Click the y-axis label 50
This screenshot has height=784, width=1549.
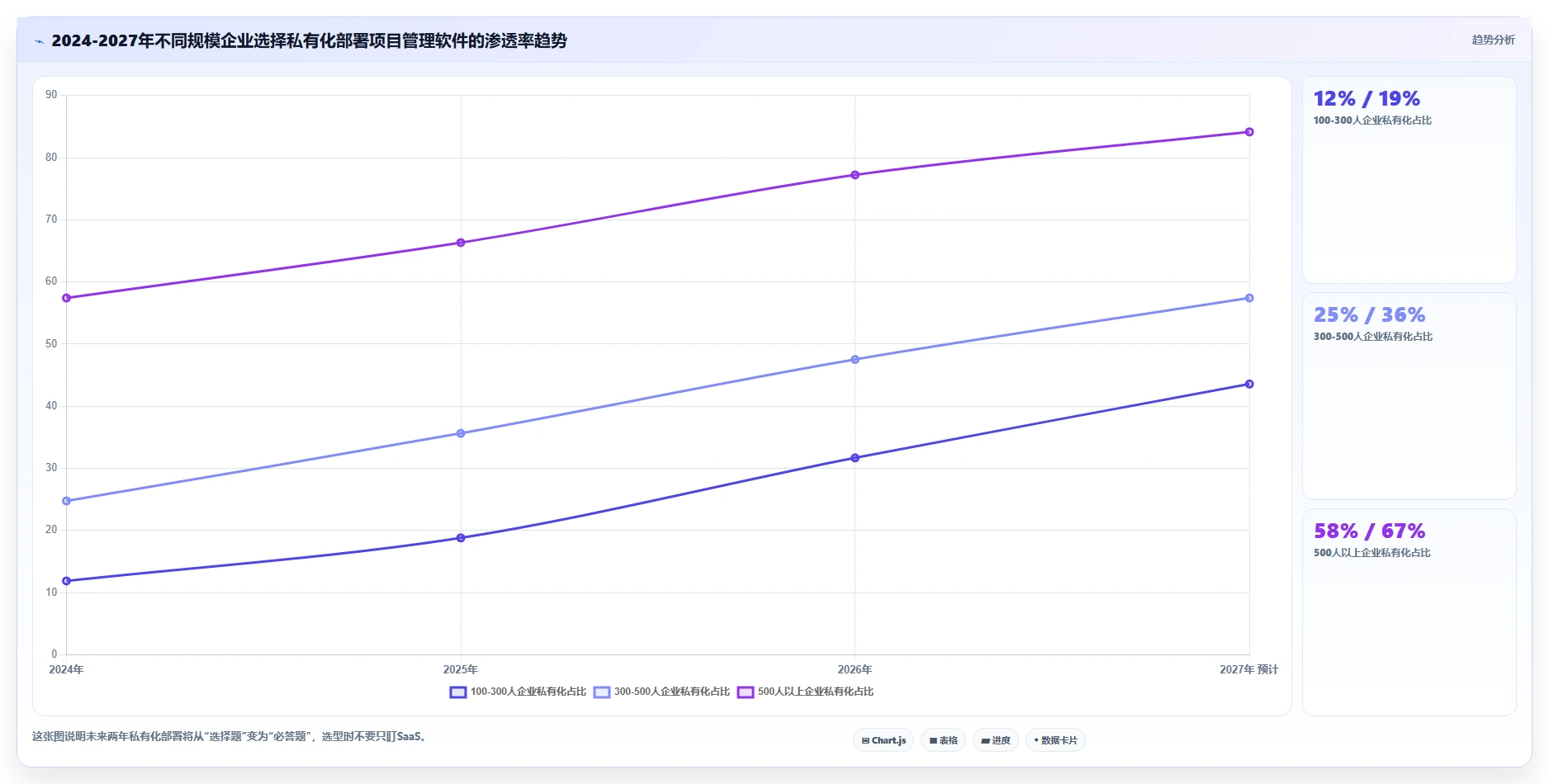click(51, 343)
